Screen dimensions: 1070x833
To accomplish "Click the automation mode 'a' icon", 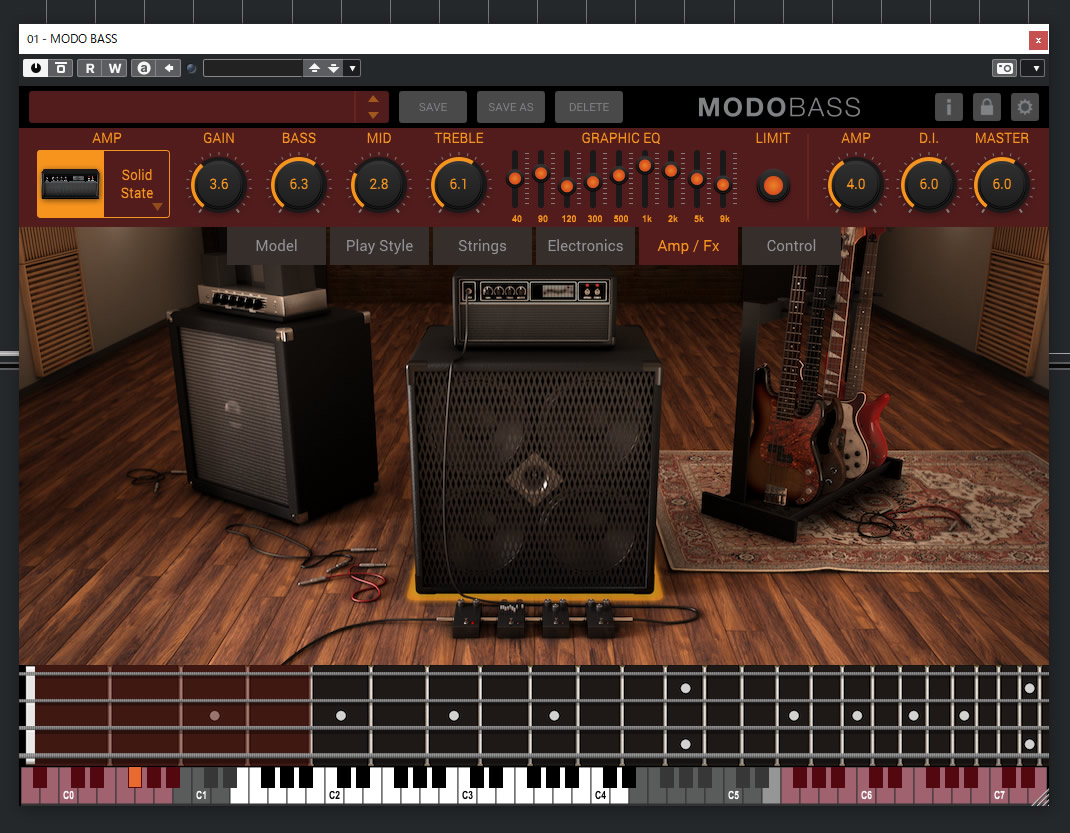I will coord(143,68).
